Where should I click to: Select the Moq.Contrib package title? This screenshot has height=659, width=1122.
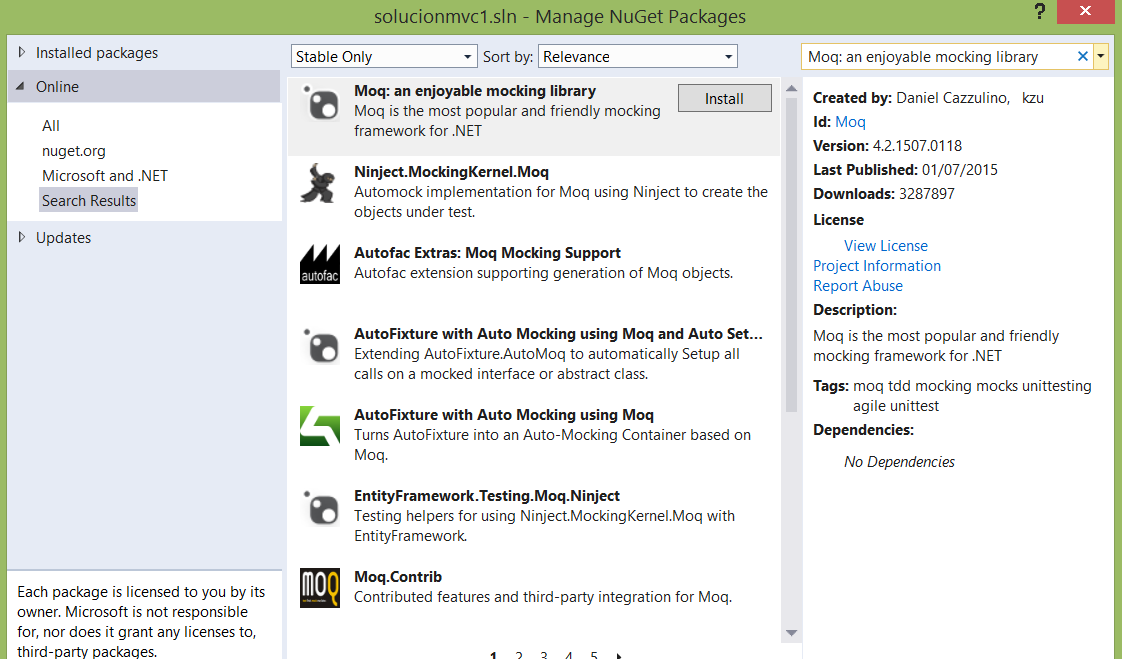[x=398, y=577]
